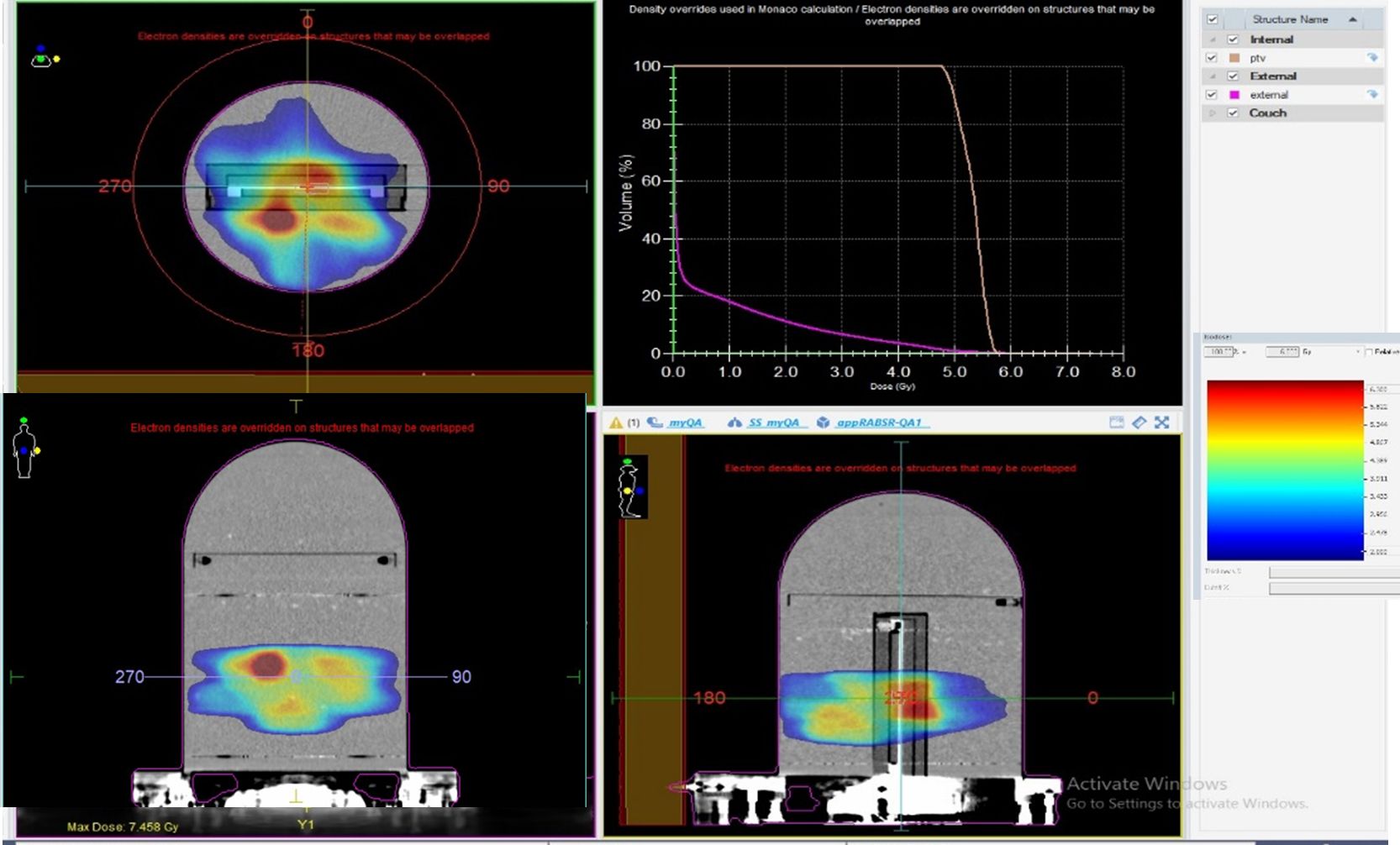1400x845 pixels.
Task: Toggle the Couch group checkbox
Action: (1233, 113)
